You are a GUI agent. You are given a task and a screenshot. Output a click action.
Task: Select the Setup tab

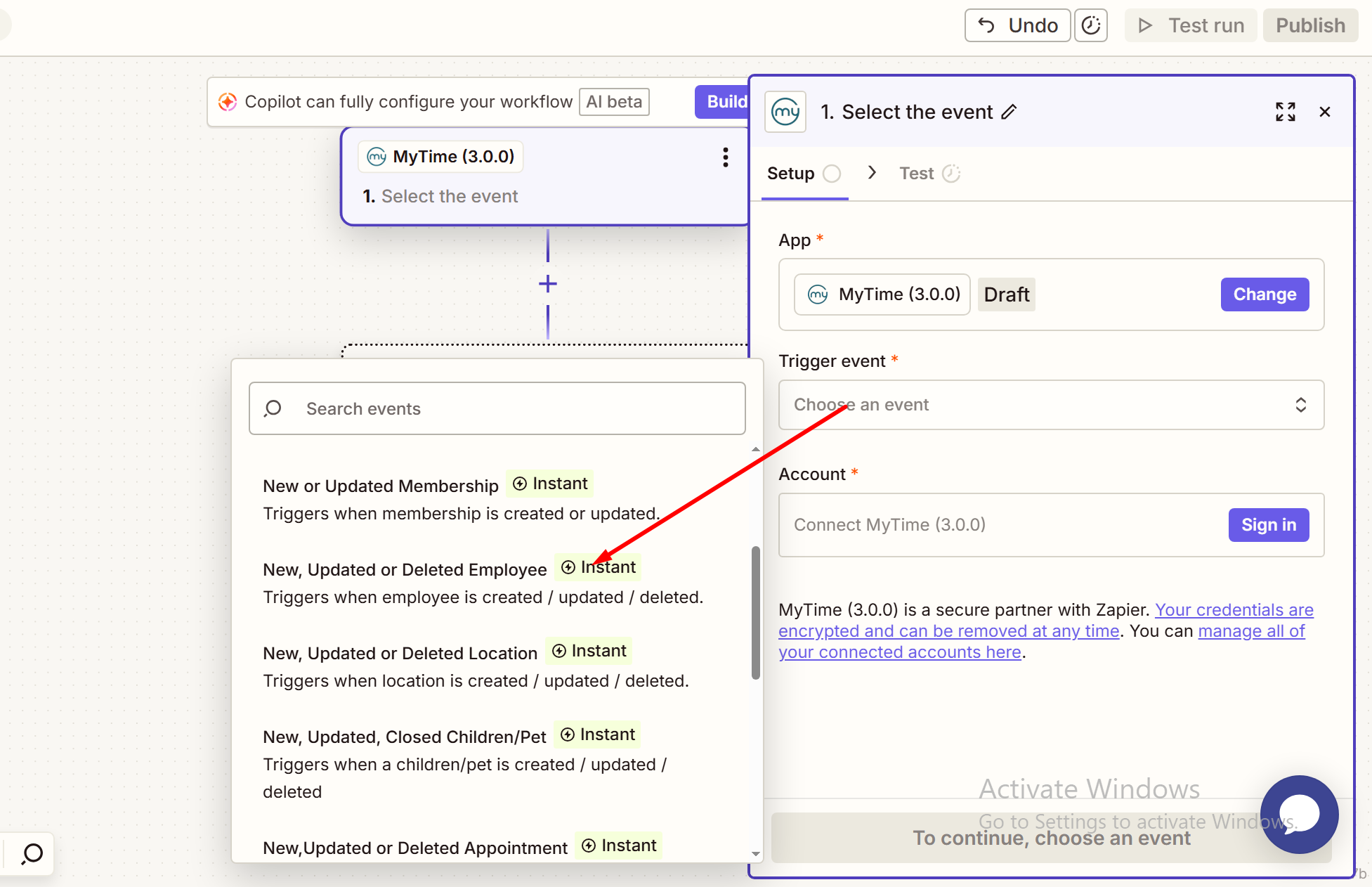[x=791, y=174]
